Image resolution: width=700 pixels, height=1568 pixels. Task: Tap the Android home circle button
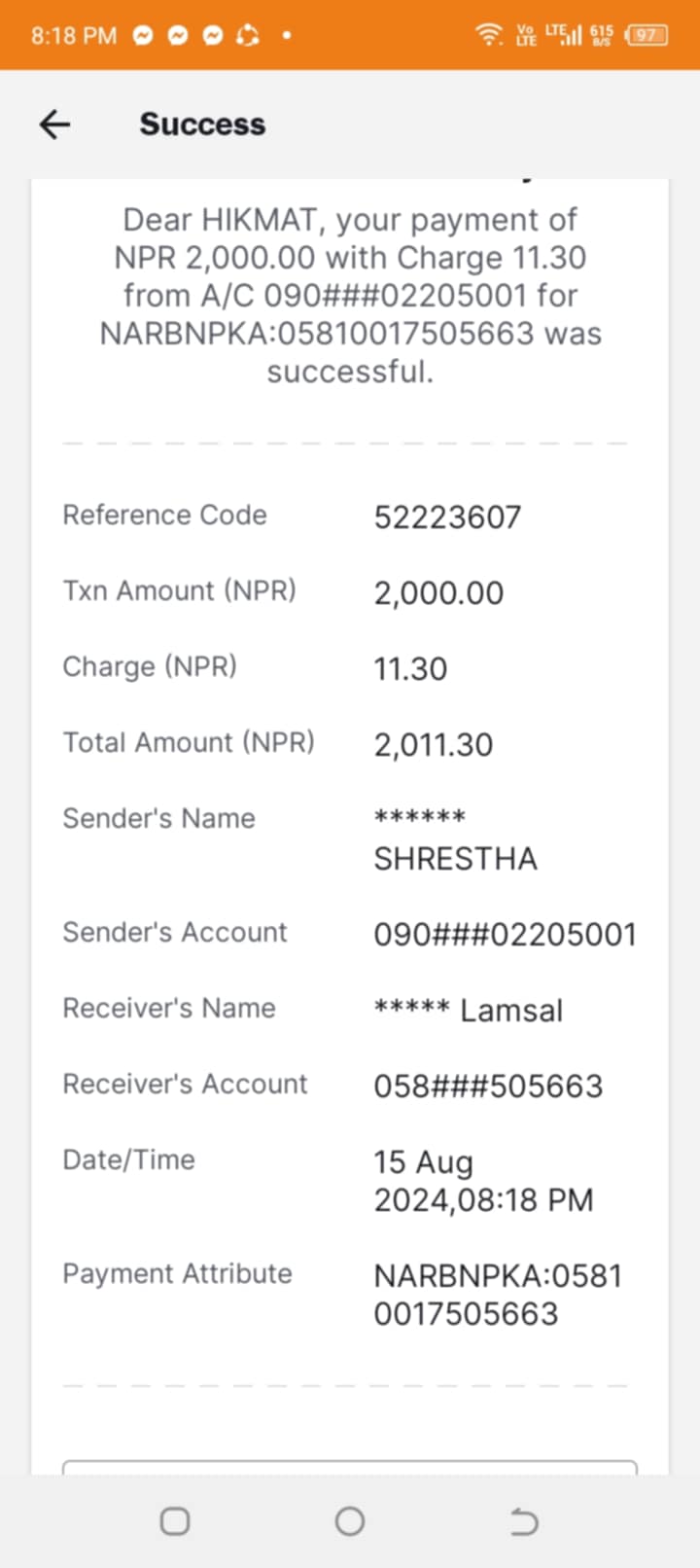click(350, 1520)
